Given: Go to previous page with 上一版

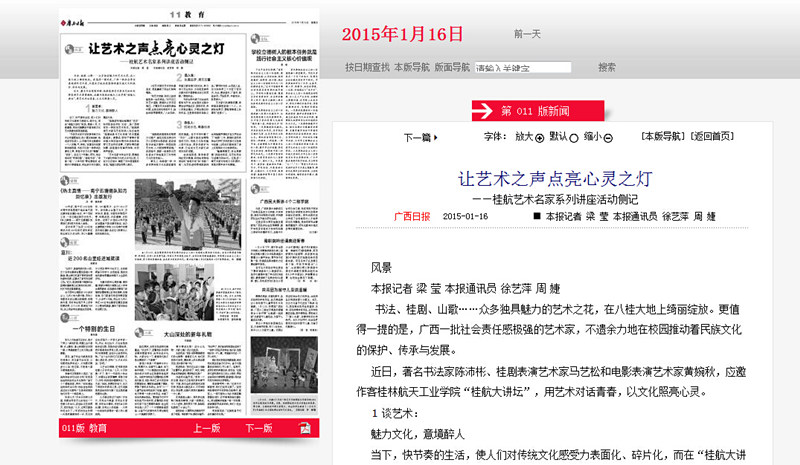Looking at the screenshot, I should click(207, 428).
